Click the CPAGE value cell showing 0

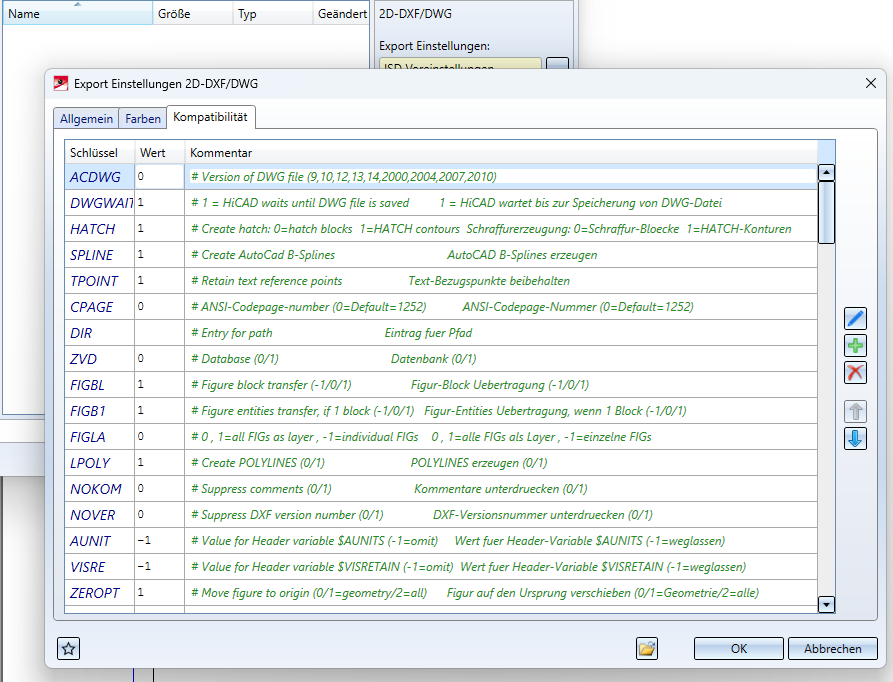pos(159,307)
